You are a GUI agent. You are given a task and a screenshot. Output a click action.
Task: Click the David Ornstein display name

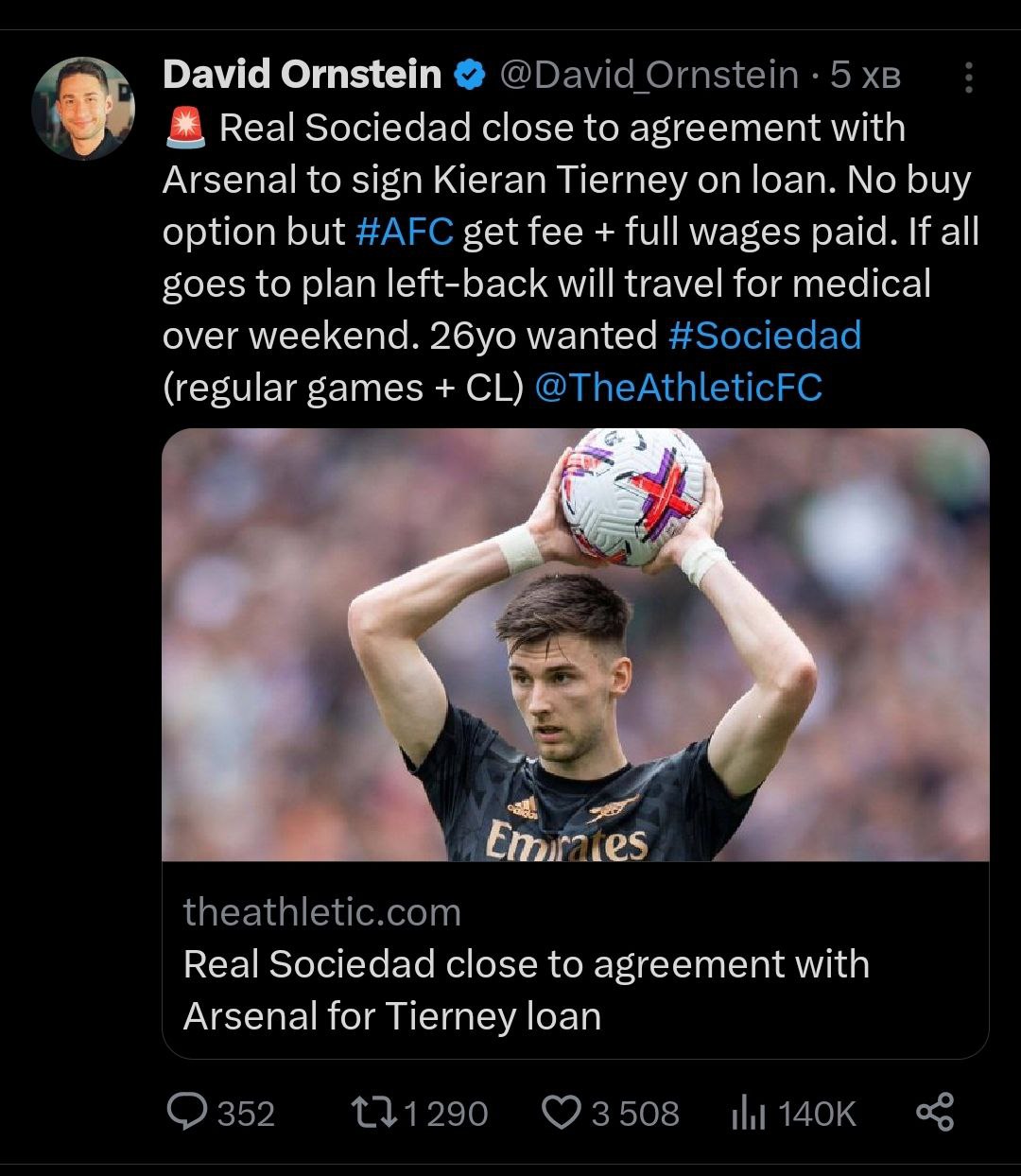pos(302,75)
